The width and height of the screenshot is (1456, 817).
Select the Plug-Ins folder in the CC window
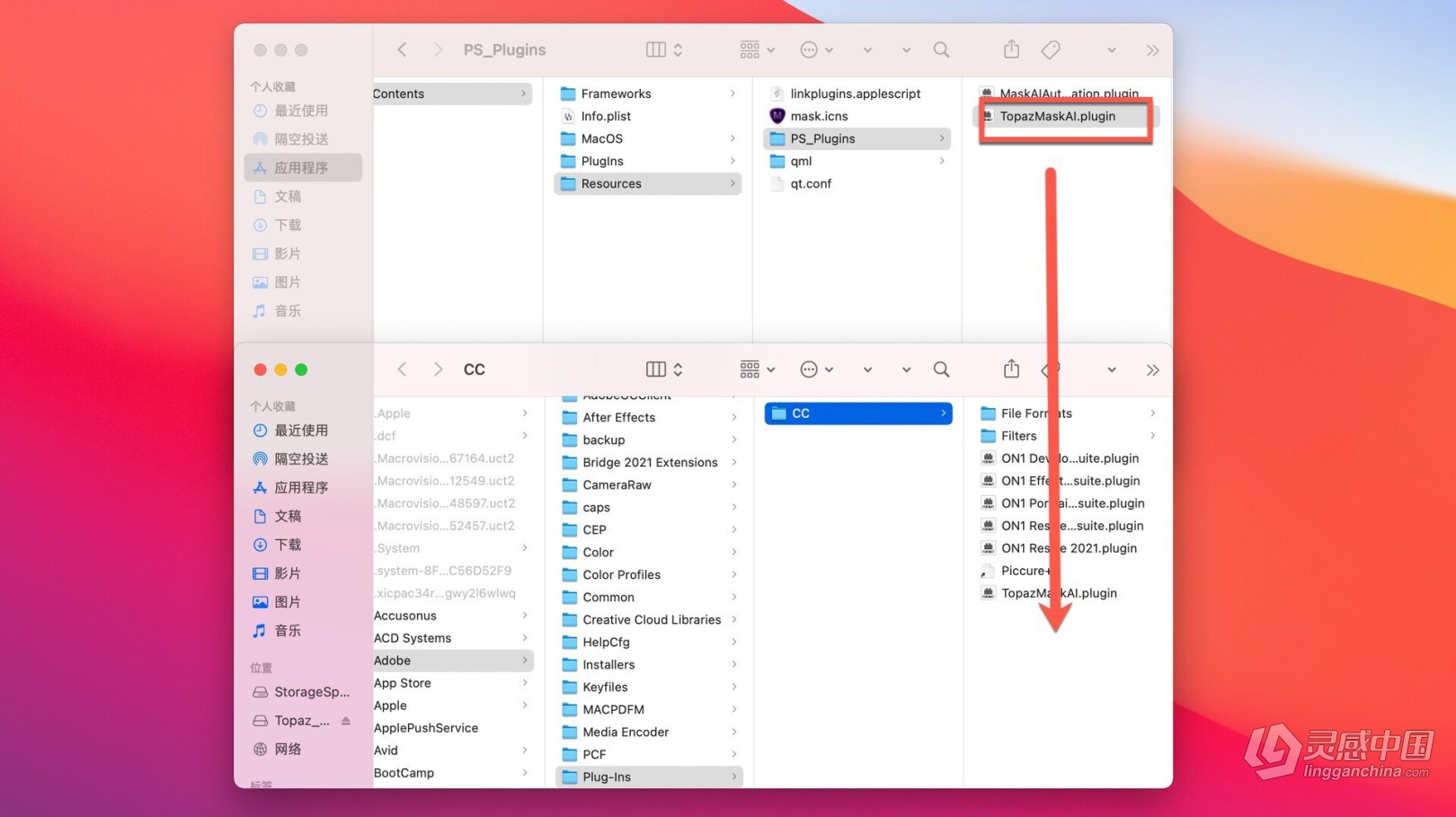pos(649,777)
